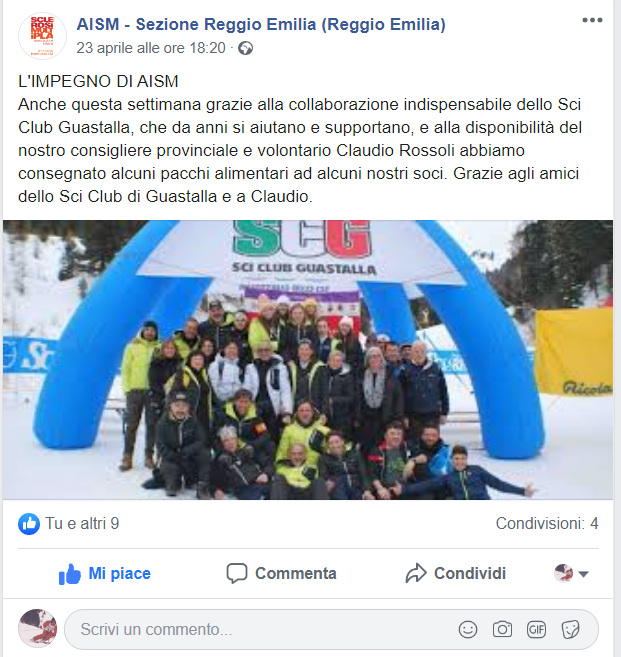Expand the comment-as profile selector arrow

coord(583,574)
